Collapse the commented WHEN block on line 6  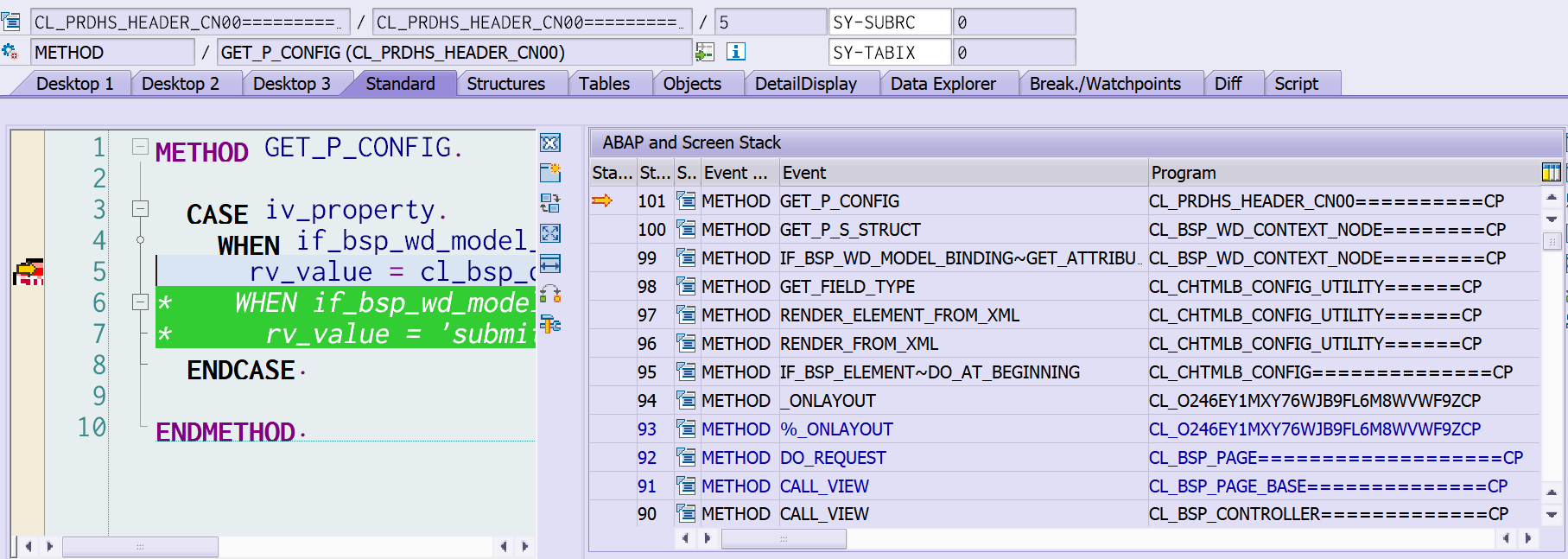pos(140,302)
